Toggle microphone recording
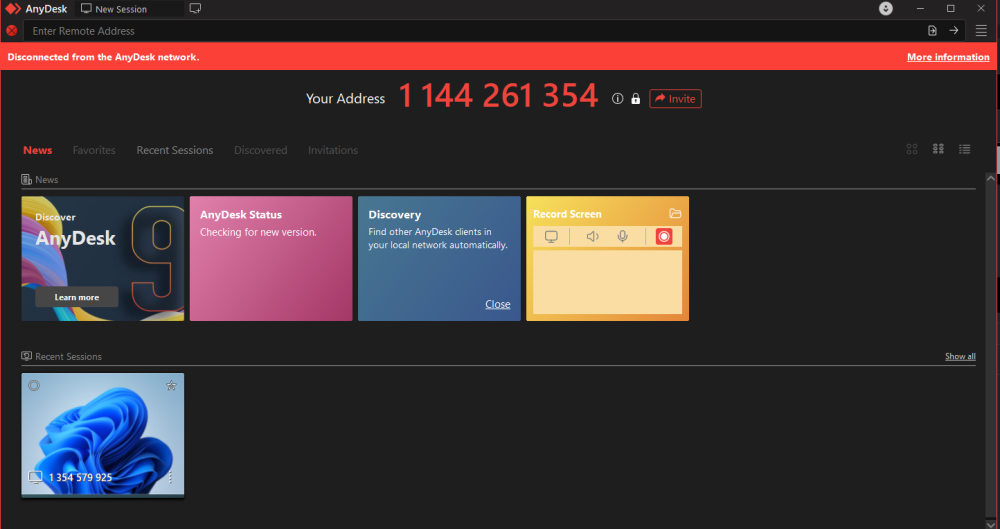Image resolution: width=1000 pixels, height=529 pixels. 622,237
